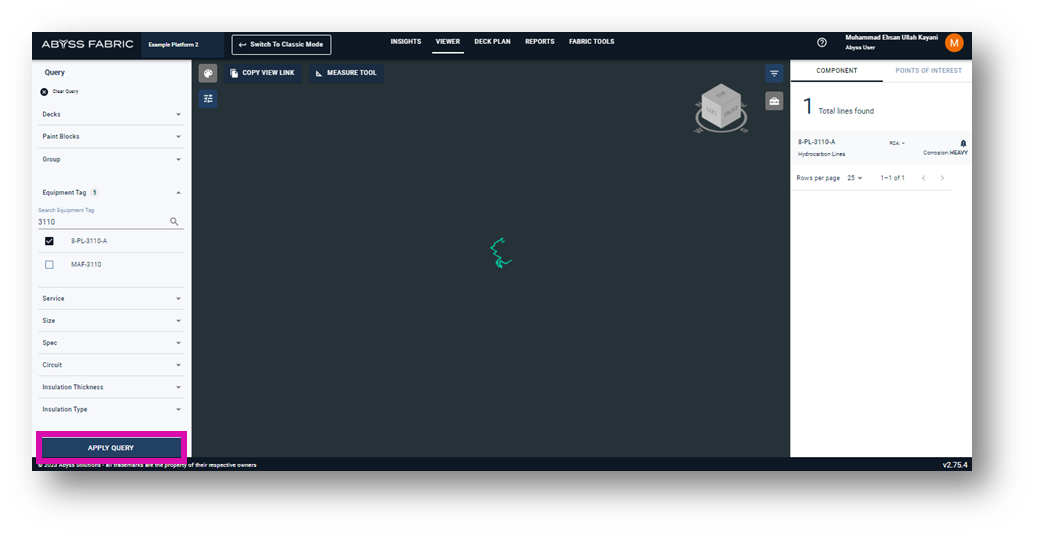1037x536 pixels.
Task: Click the search magnifier in Equipment Tag
Action: click(x=174, y=222)
